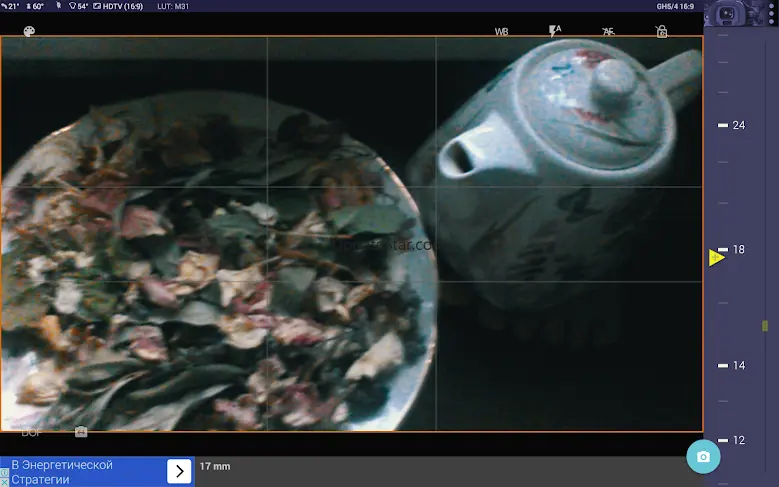The image size is (779, 487).
Task: Click the ad info icon
Action: (x=4, y=474)
